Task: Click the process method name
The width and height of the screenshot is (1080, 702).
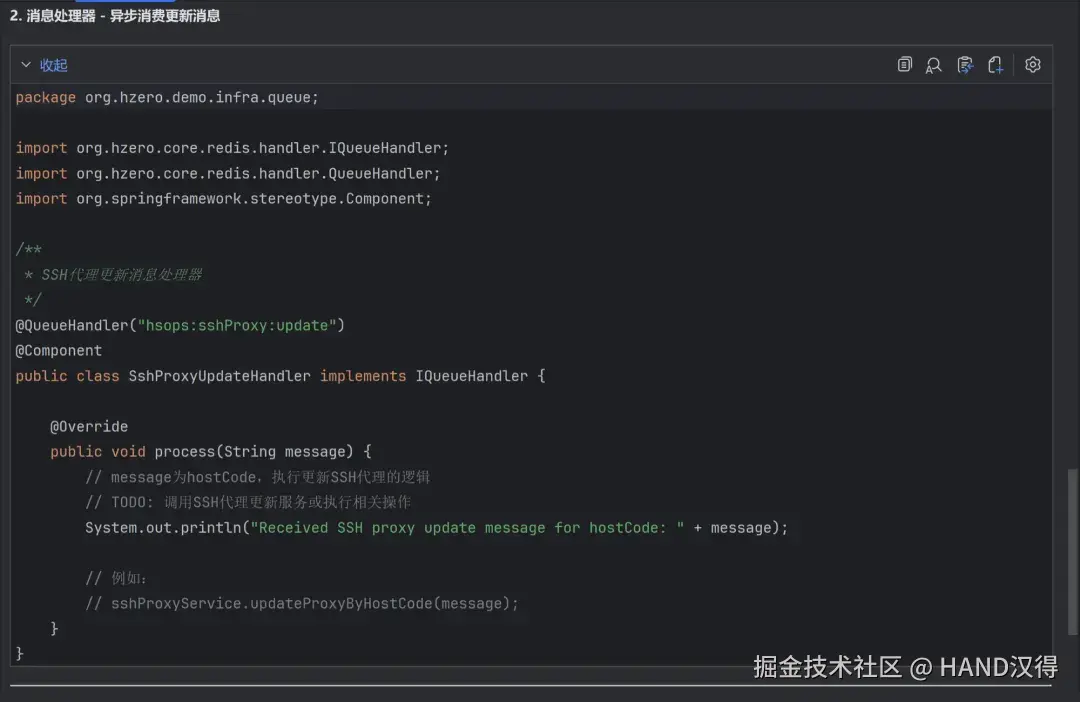Action: point(185,452)
